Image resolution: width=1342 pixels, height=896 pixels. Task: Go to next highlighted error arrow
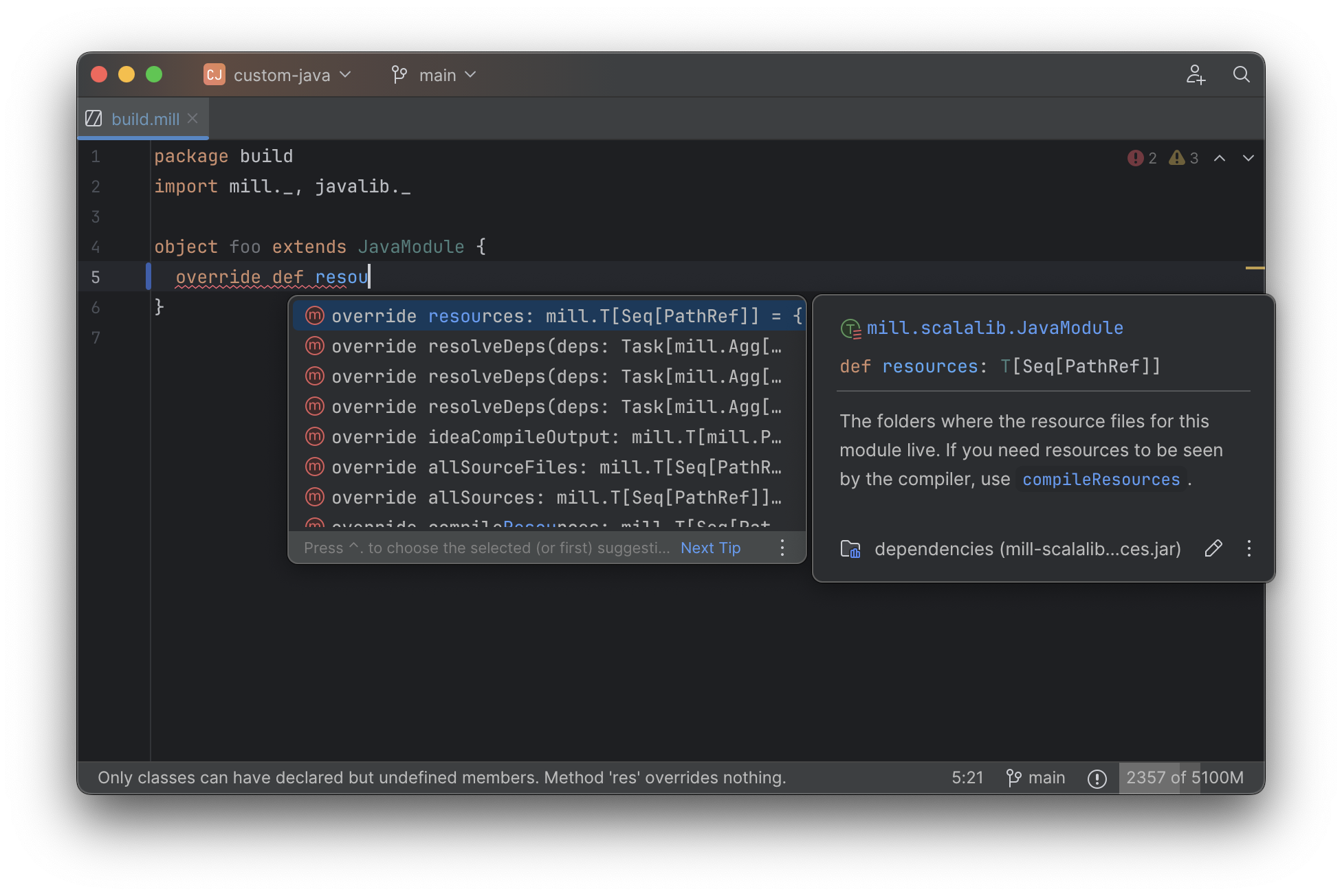(x=1248, y=158)
